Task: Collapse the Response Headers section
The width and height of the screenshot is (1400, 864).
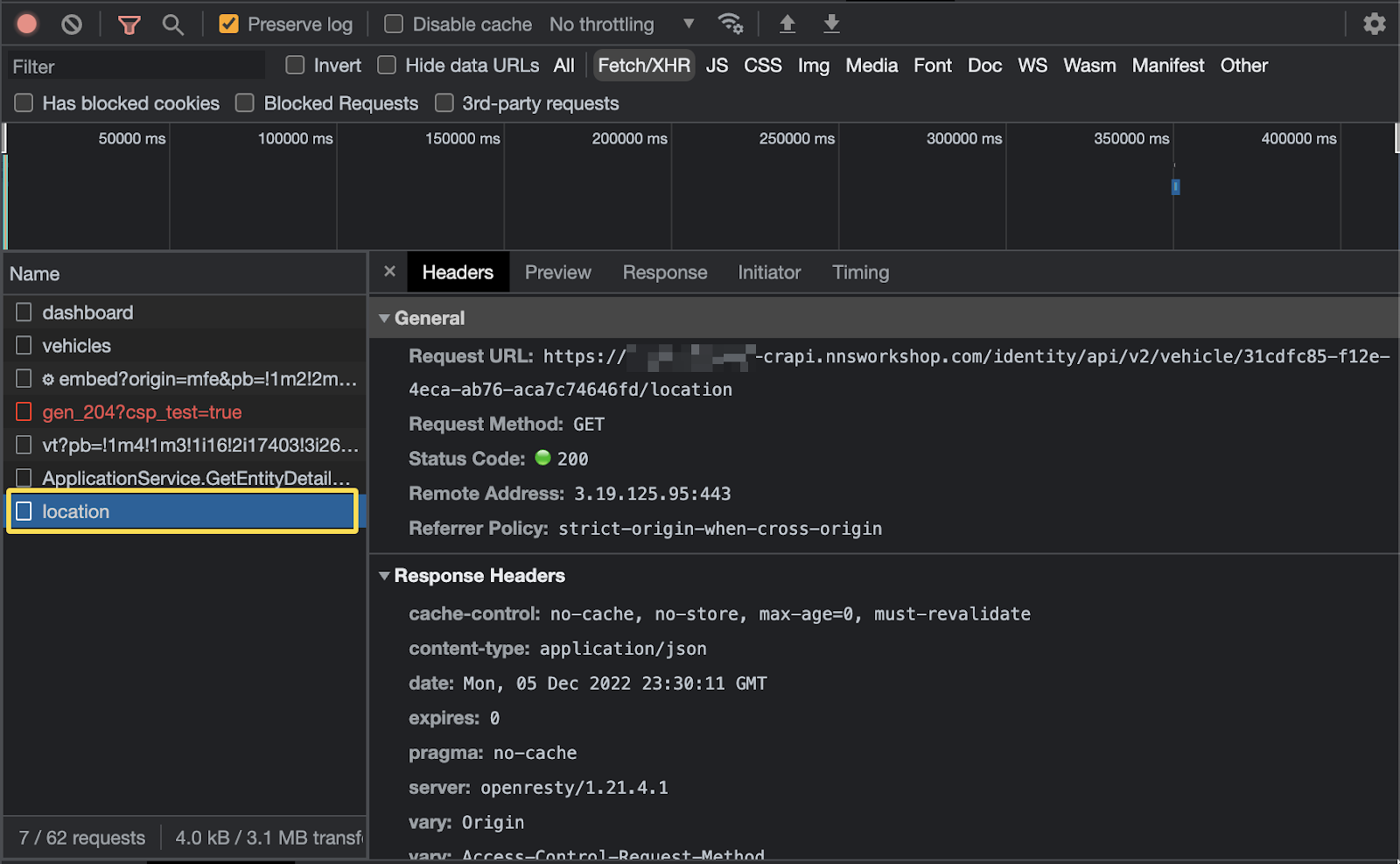Action: pos(384,576)
